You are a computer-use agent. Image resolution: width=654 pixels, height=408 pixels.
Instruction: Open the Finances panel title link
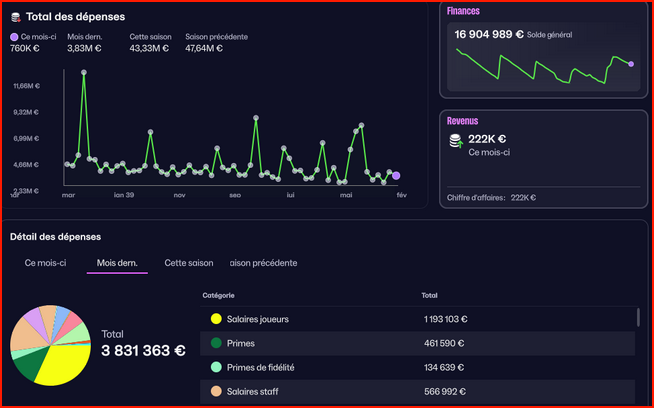[x=463, y=11]
